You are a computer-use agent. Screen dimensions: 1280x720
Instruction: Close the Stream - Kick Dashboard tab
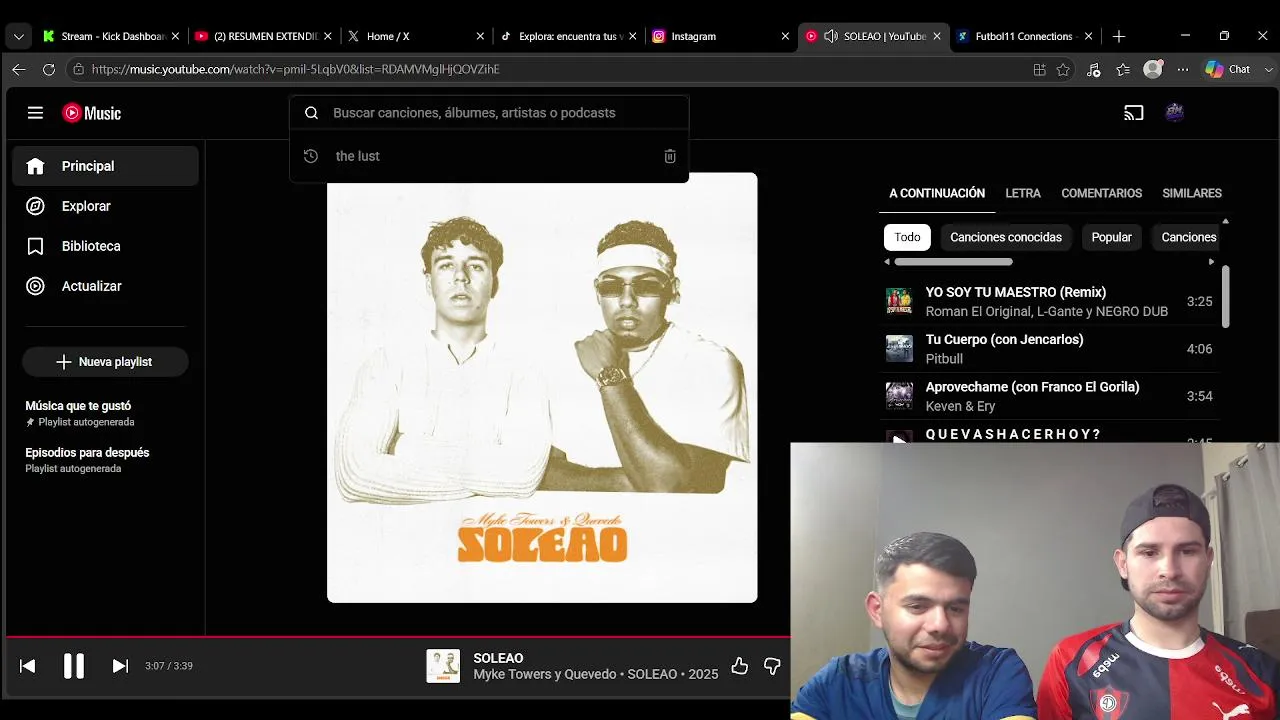tap(175, 36)
